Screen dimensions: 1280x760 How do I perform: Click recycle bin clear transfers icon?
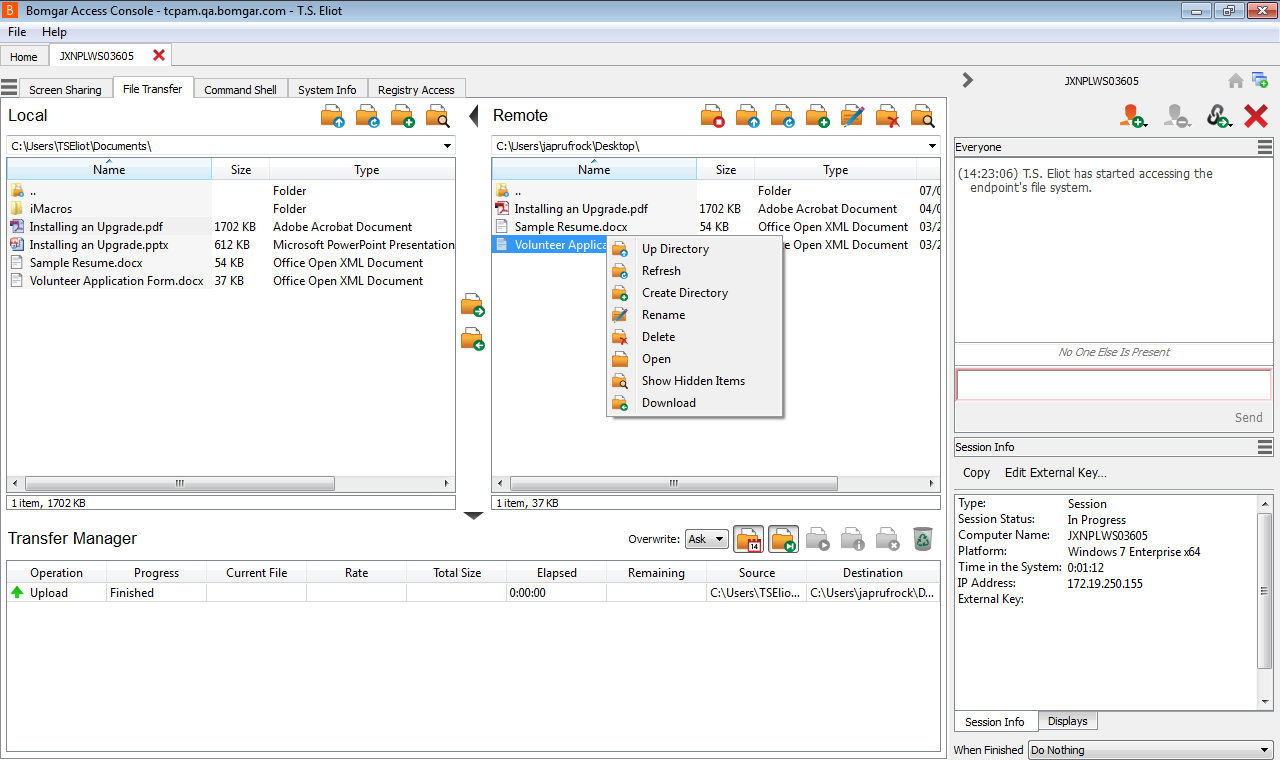click(x=922, y=539)
